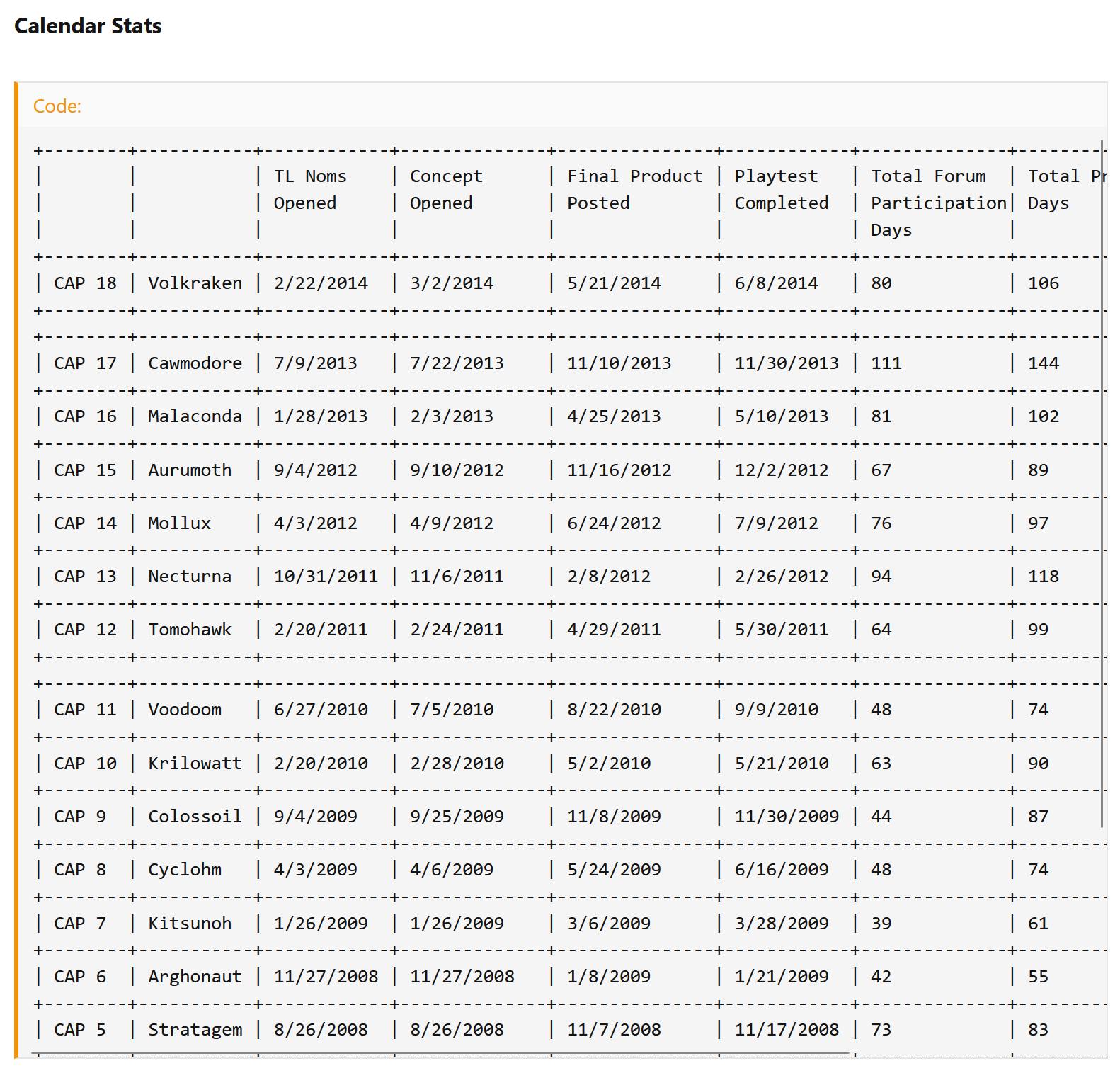Click the date "3/2/2014"
Screen dimensions: 1120x1078
[x=452, y=283]
